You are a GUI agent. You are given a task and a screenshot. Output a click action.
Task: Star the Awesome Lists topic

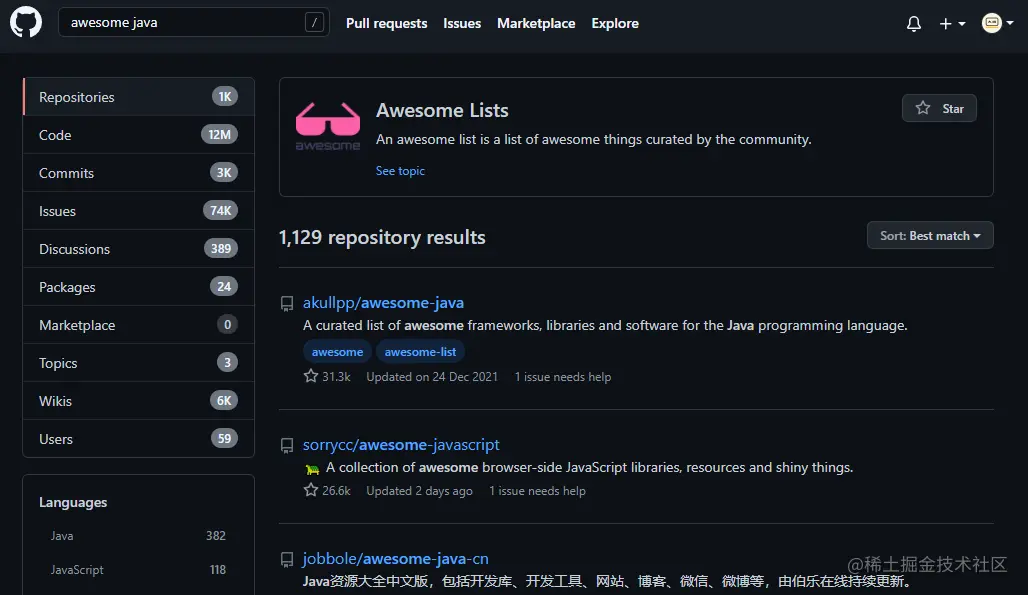[x=939, y=108]
